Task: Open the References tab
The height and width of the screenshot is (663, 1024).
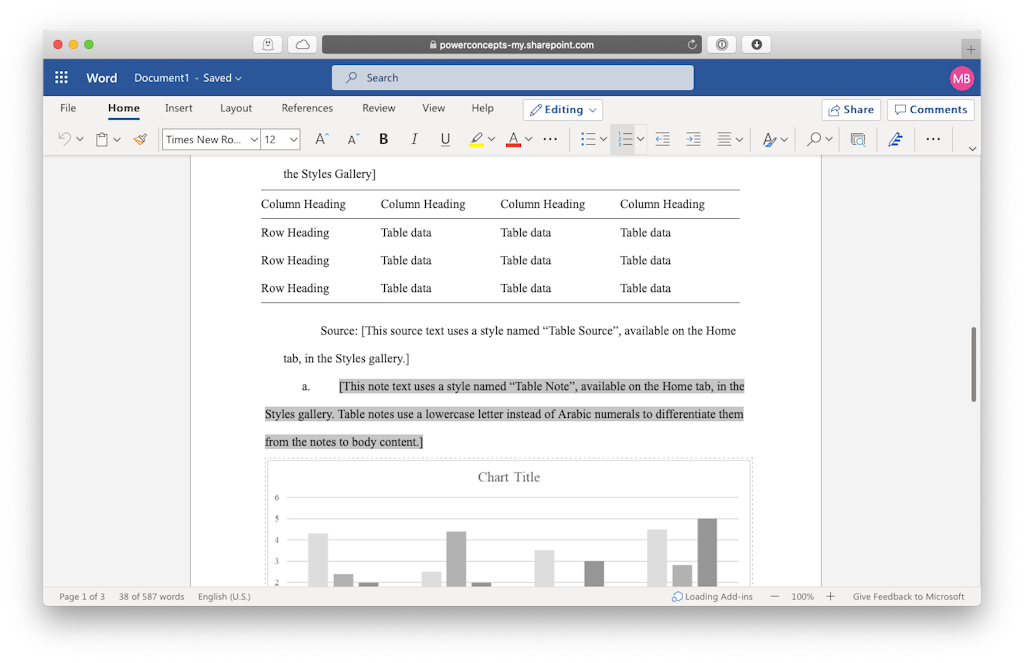Action: [x=307, y=108]
